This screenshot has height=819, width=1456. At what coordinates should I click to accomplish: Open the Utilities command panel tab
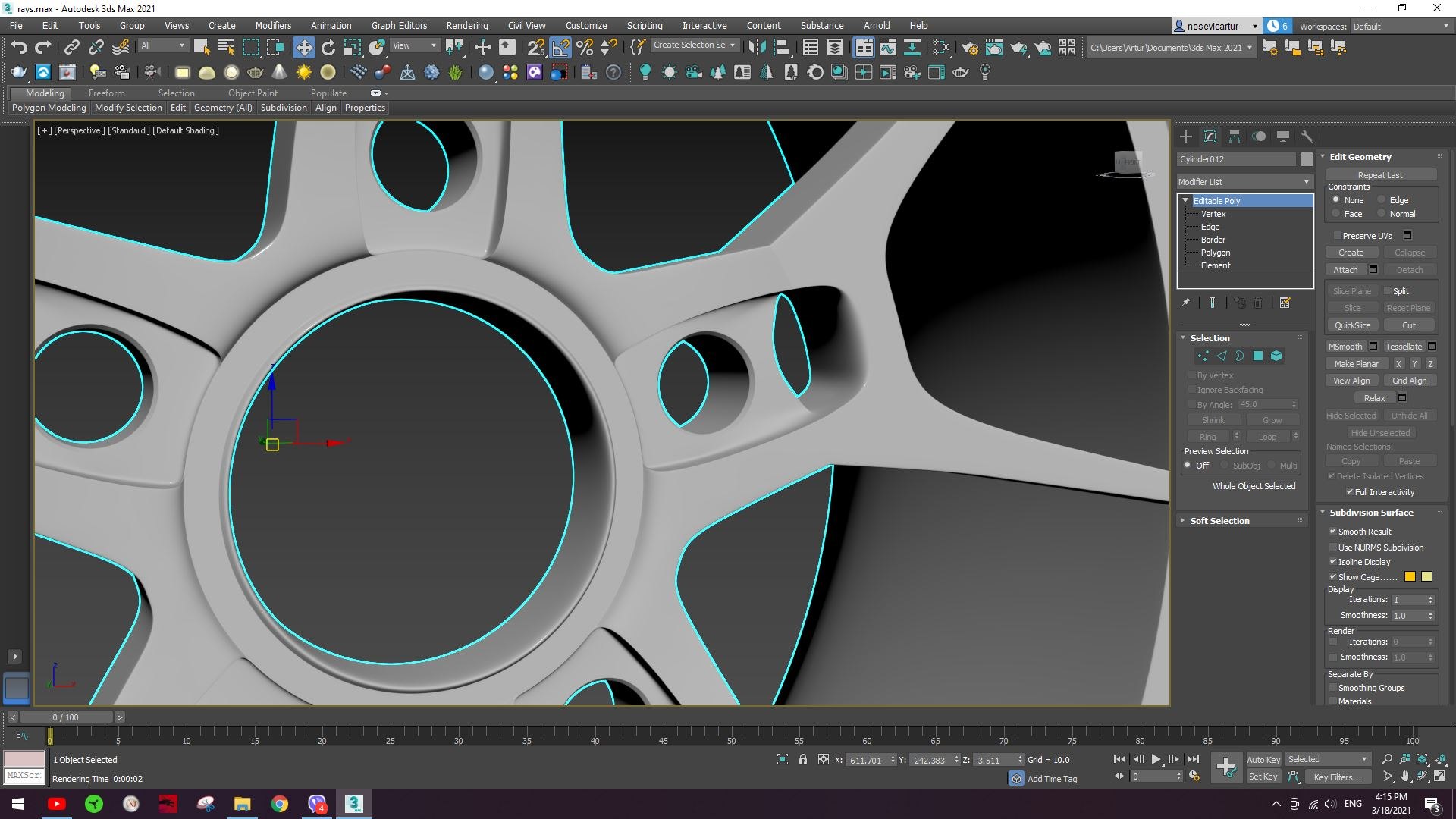pos(1307,136)
